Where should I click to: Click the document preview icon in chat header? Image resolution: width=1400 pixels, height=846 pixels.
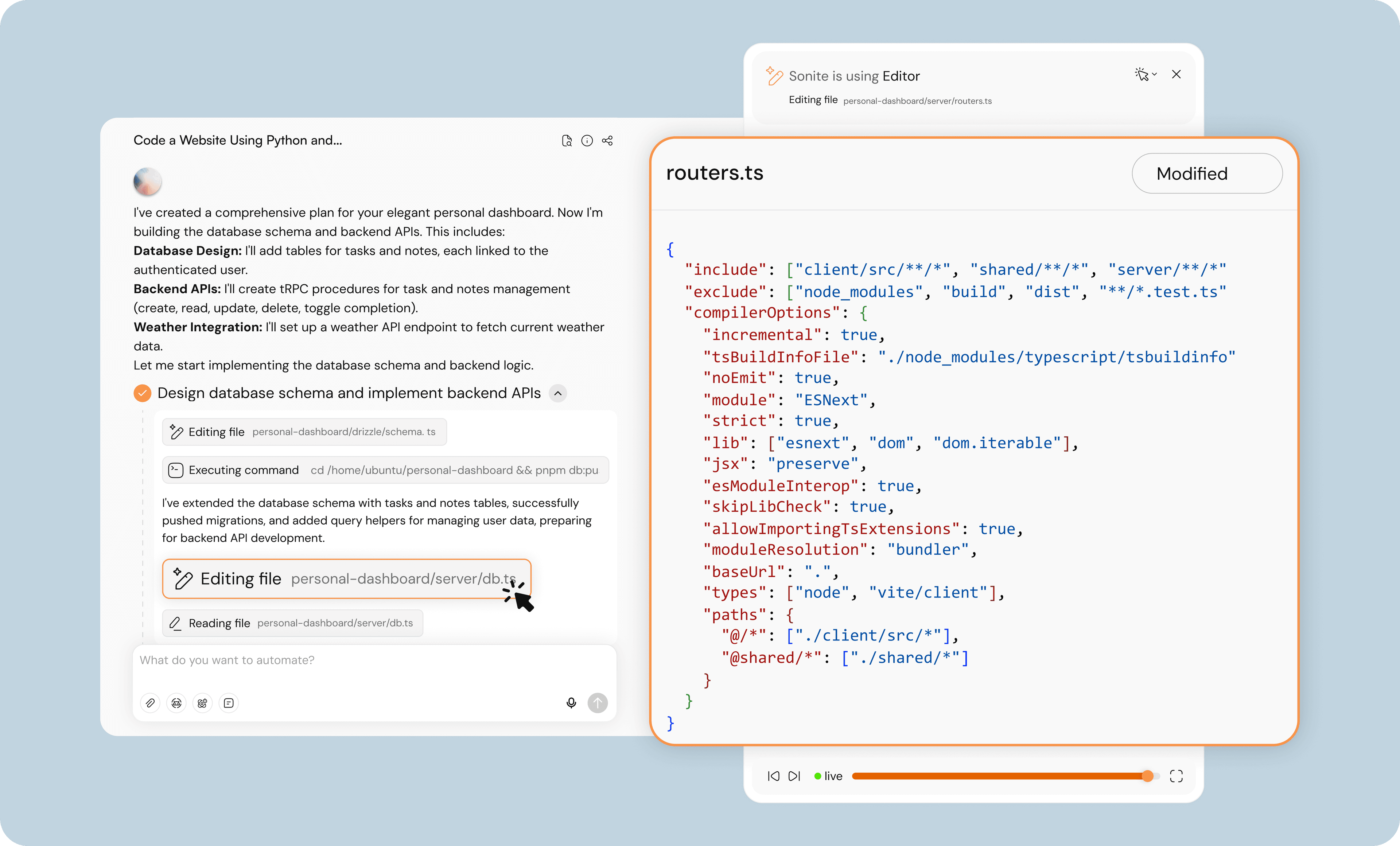(x=567, y=140)
